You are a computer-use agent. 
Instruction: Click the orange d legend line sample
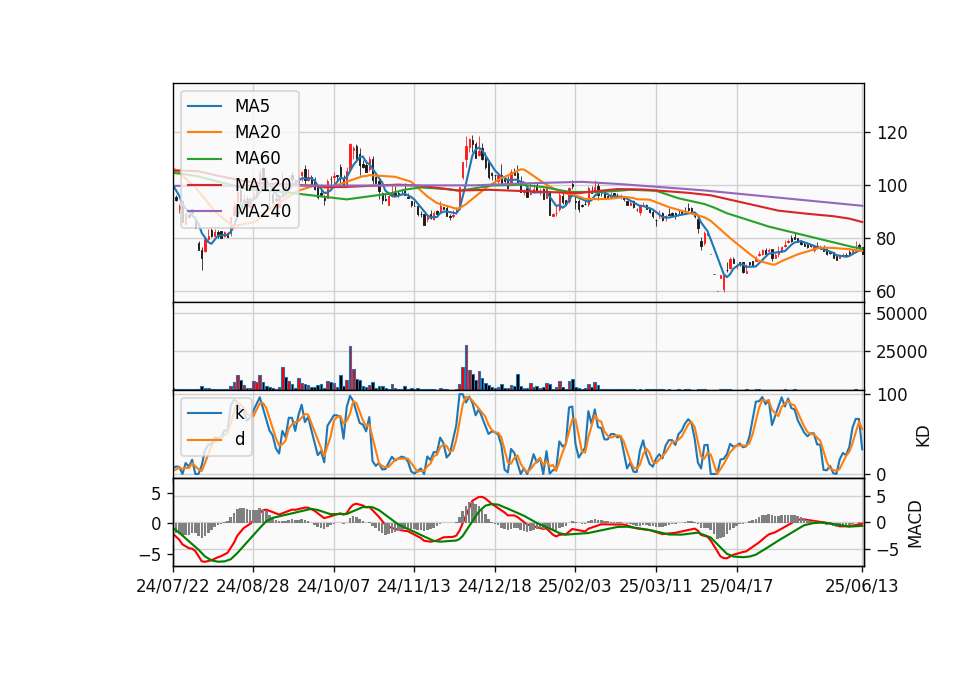204,439
